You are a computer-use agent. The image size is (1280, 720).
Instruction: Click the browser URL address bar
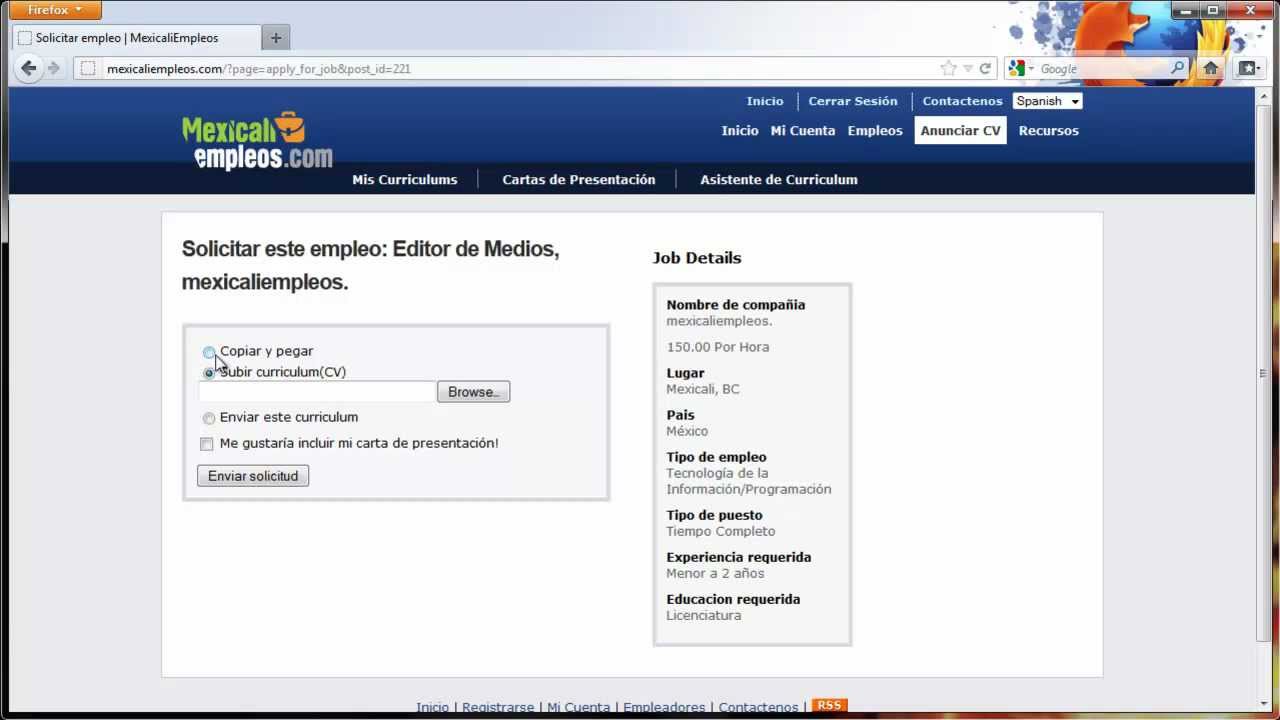[520, 69]
